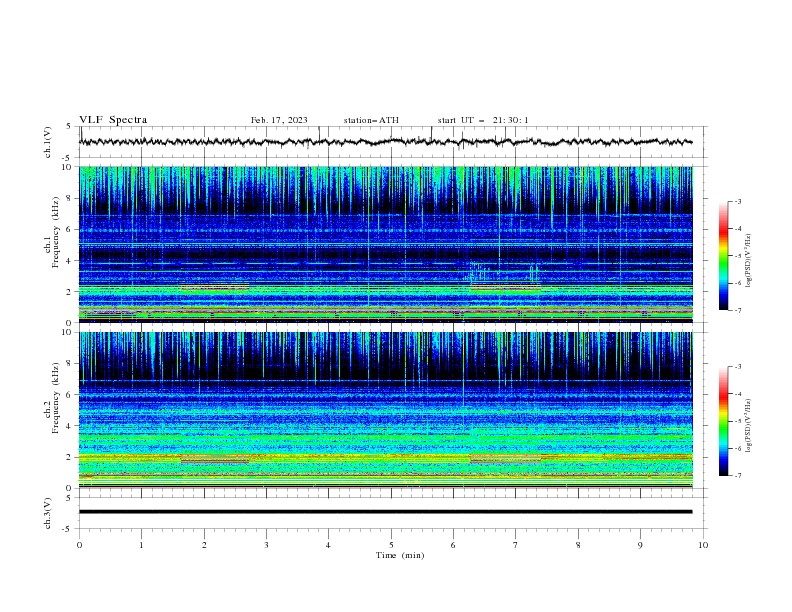Click the '0' tick on time axis
Image resolution: width=792 pixels, height=612 pixels.
[x=79, y=545]
